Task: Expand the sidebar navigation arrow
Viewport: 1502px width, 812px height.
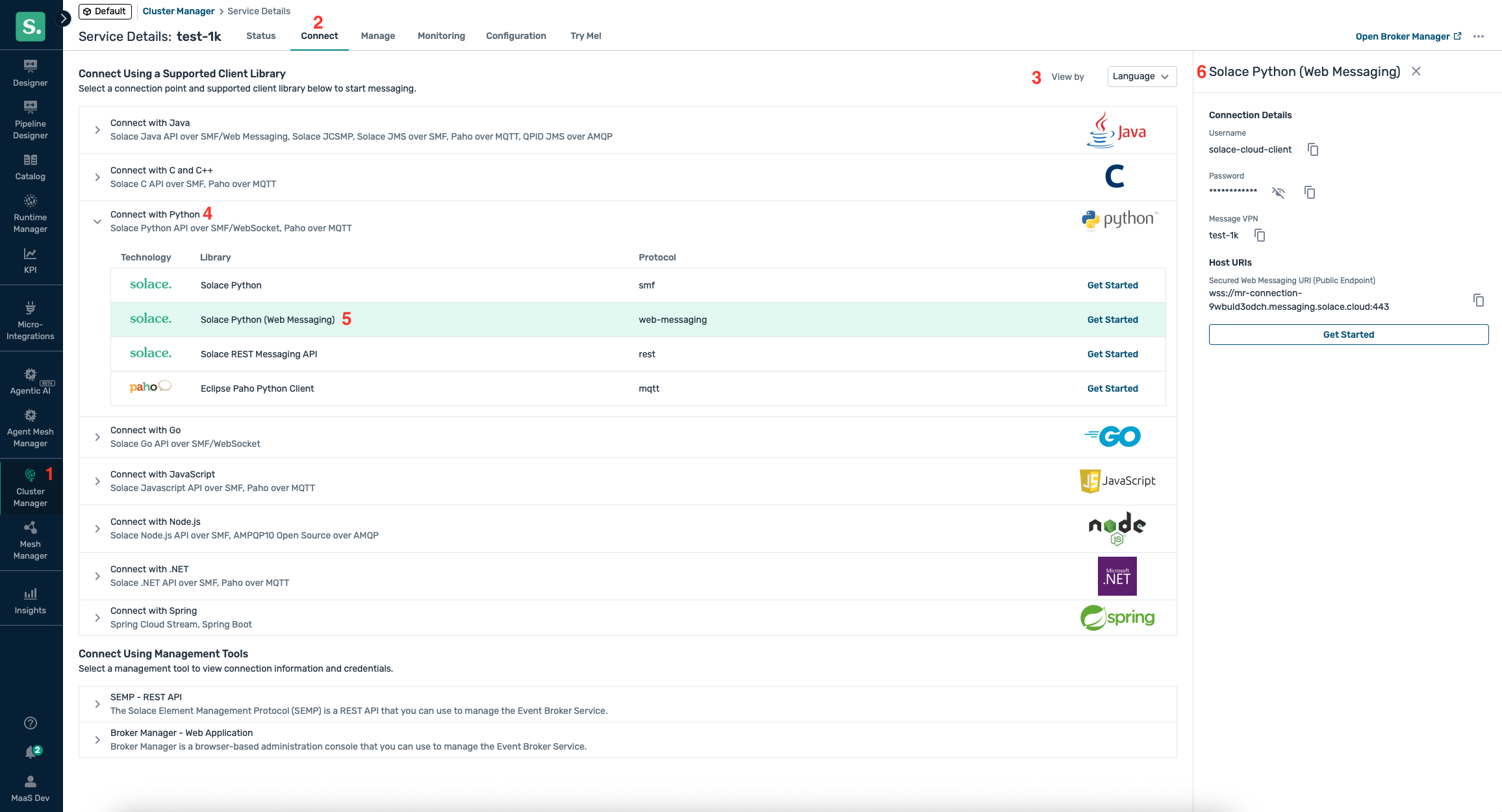Action: click(x=64, y=18)
